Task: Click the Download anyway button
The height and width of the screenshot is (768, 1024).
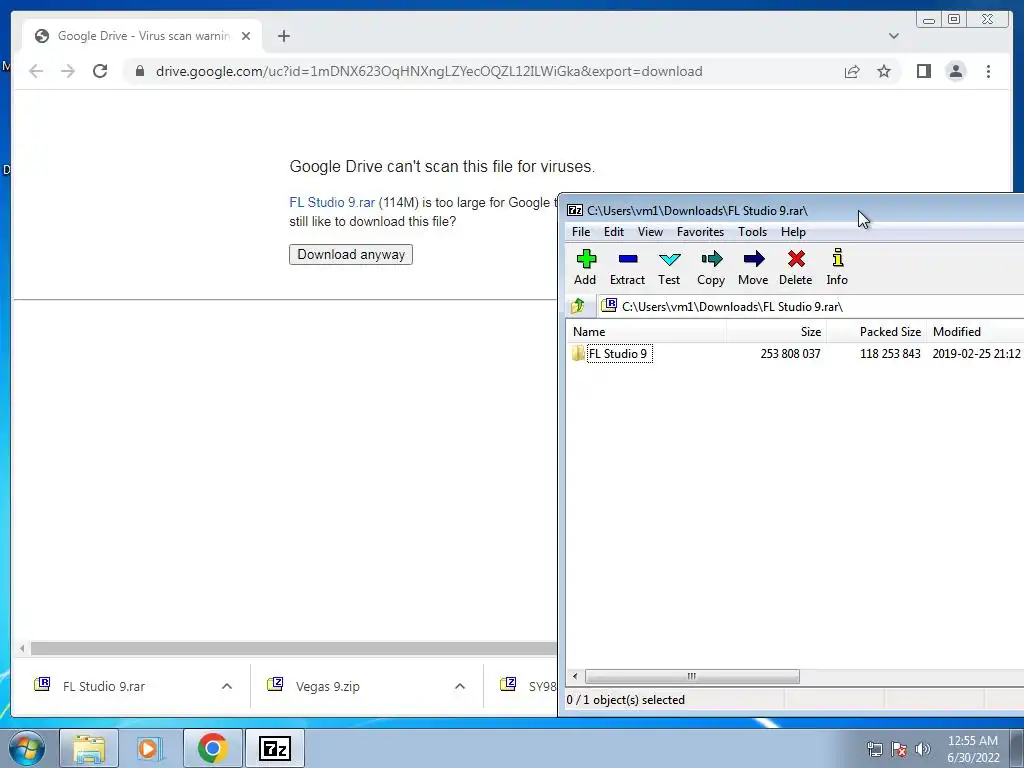Action: (351, 254)
